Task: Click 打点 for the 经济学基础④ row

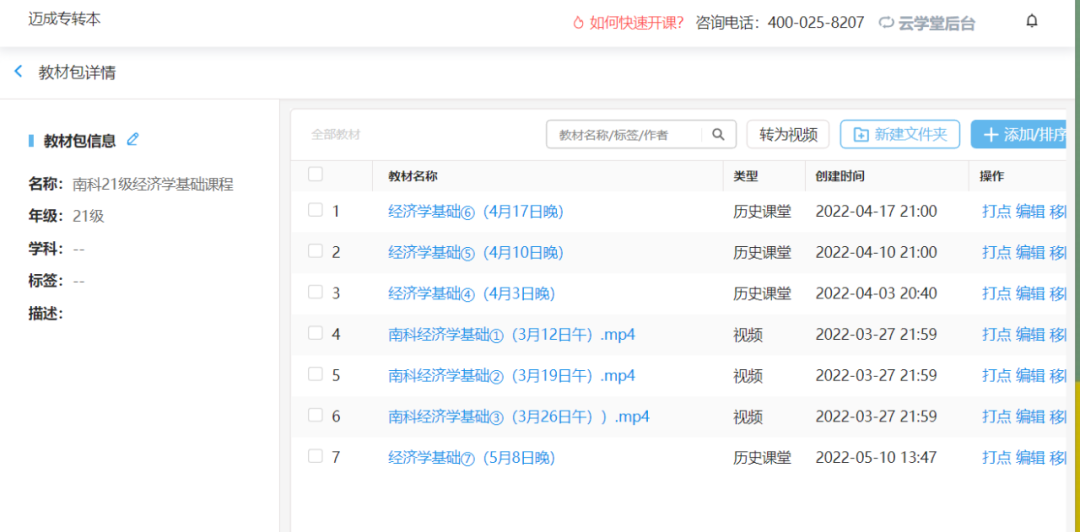Action: pyautogui.click(x=996, y=294)
